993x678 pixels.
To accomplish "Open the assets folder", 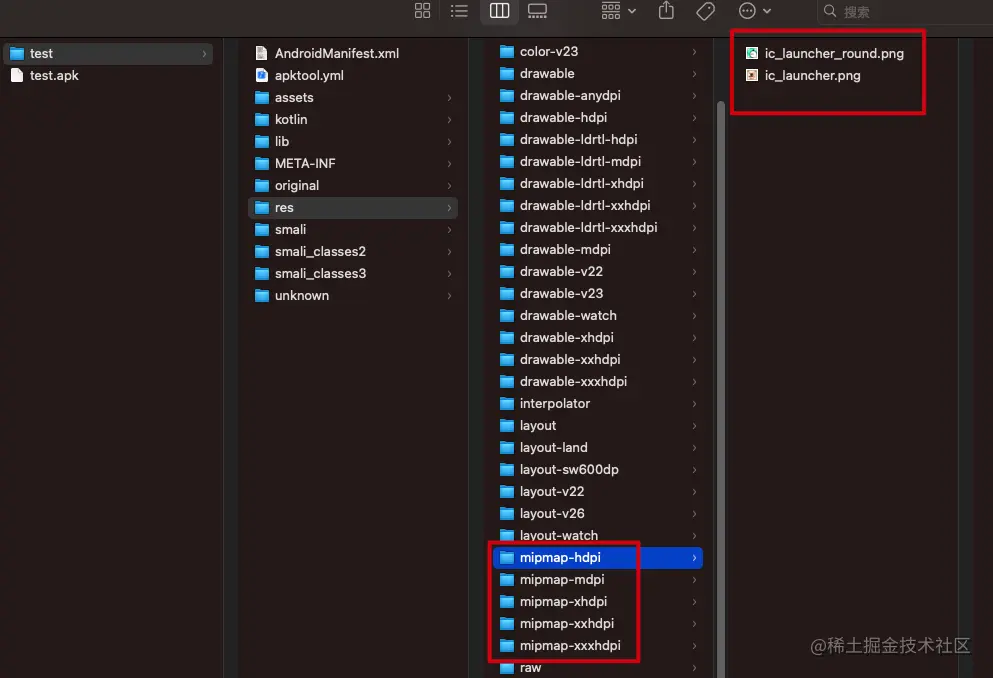I will [x=353, y=97].
